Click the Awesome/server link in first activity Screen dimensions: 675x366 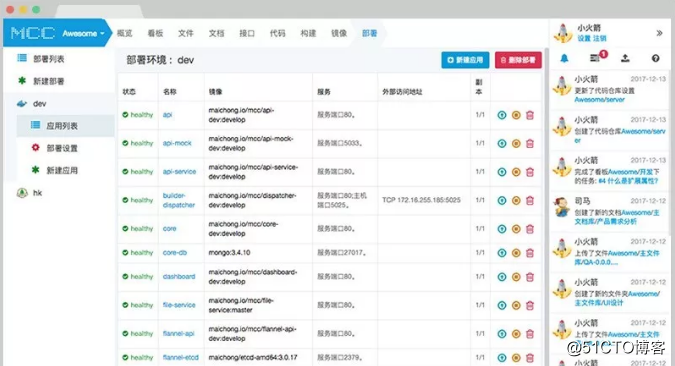600,99
